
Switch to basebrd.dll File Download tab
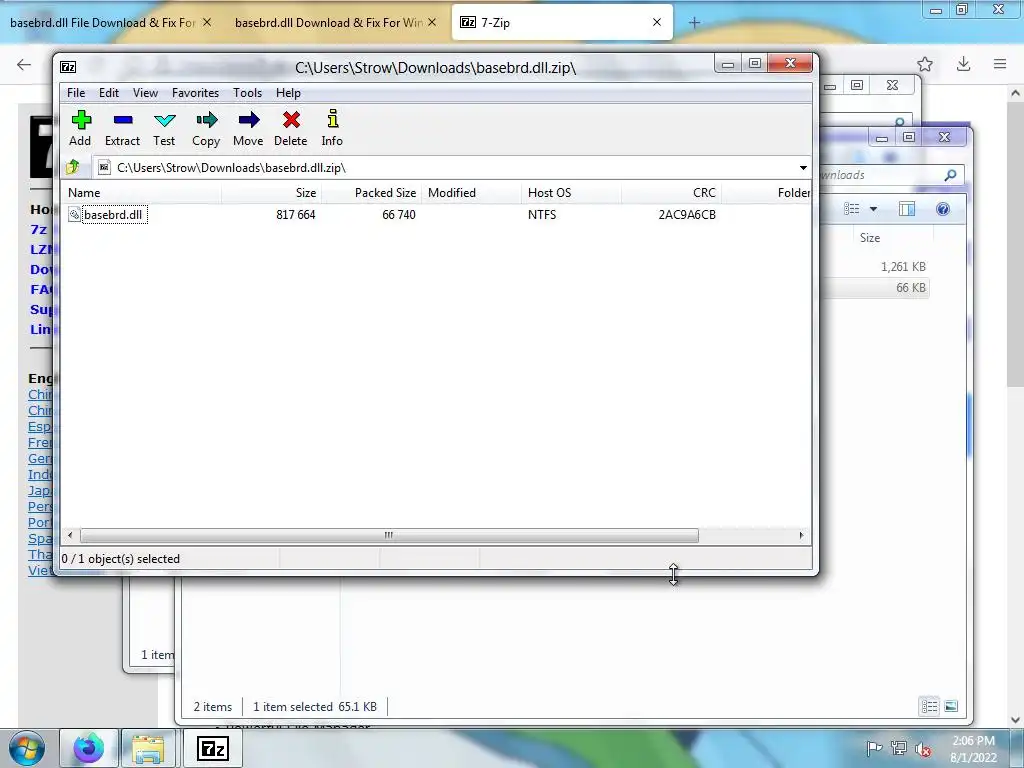[x=110, y=23]
